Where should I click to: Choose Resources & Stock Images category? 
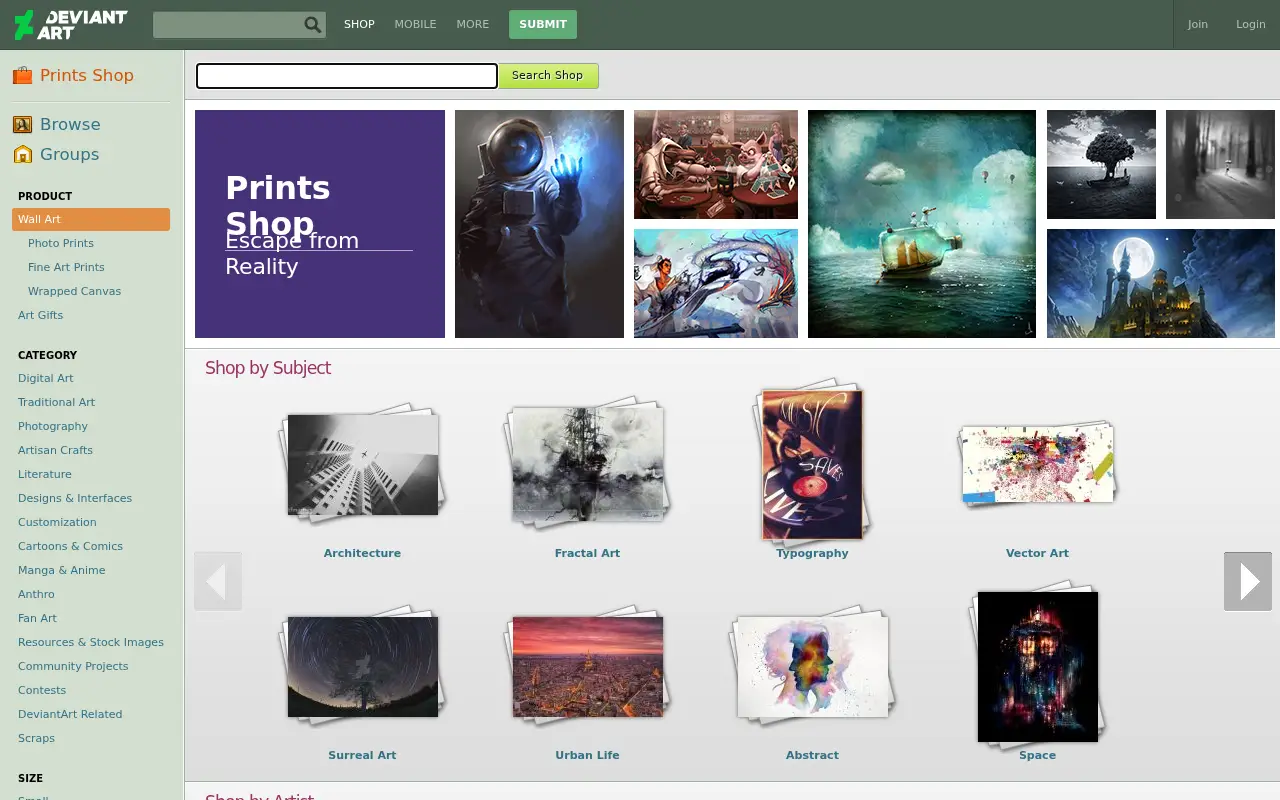(91, 642)
